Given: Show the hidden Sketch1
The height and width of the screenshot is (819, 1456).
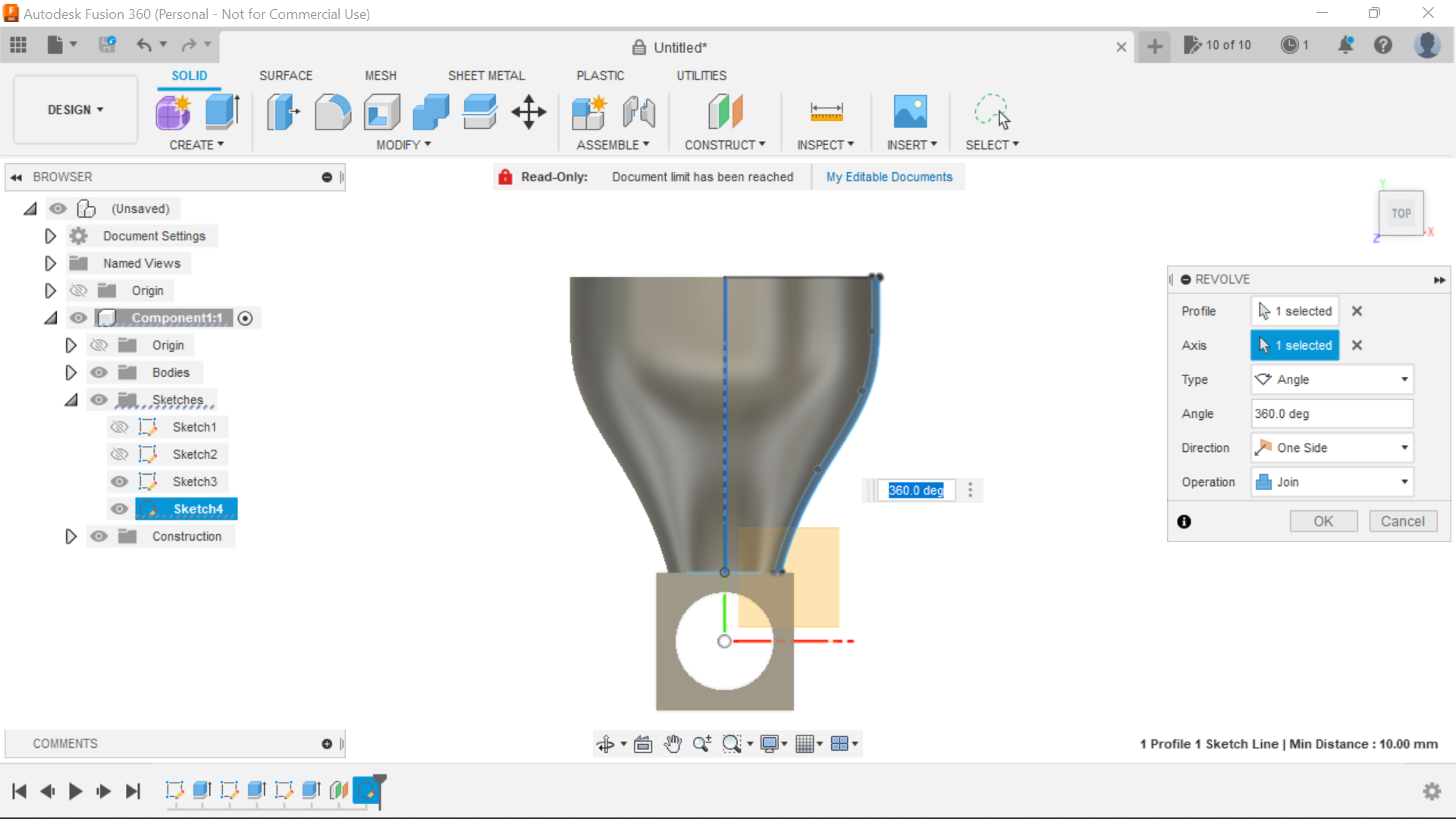Looking at the screenshot, I should tap(119, 427).
